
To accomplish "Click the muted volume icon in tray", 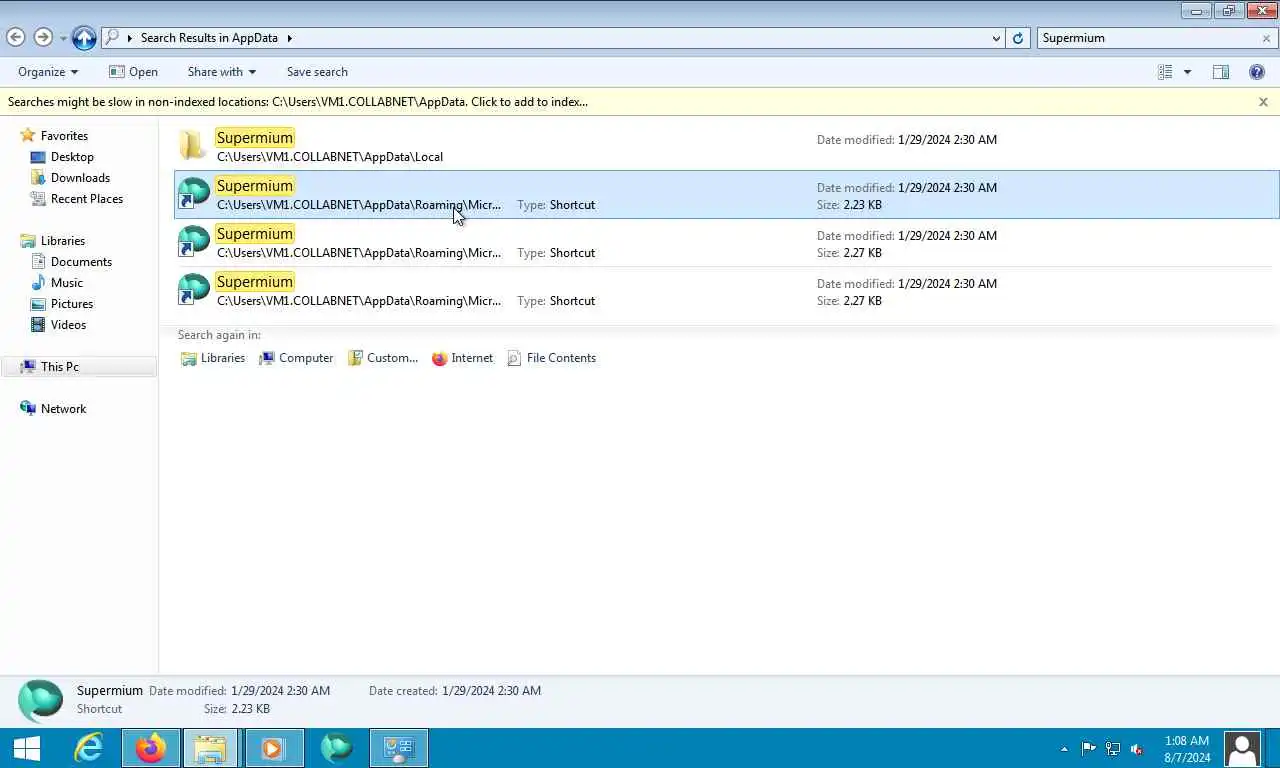I will [1137, 749].
